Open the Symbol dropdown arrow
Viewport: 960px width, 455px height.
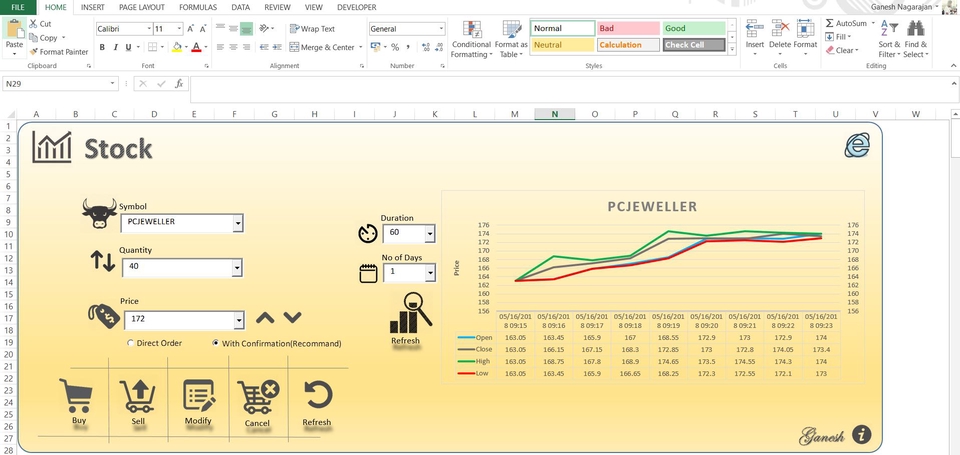pyautogui.click(x=238, y=224)
